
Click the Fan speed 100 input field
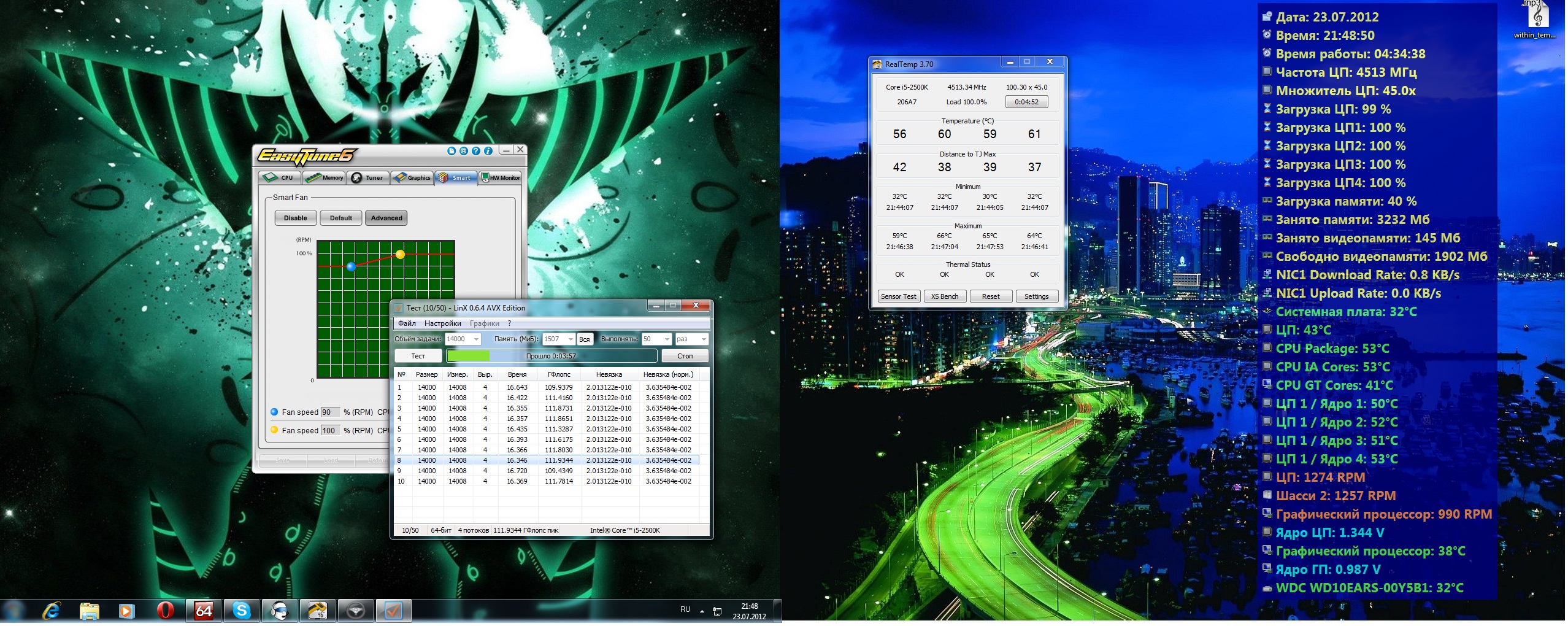coord(329,431)
